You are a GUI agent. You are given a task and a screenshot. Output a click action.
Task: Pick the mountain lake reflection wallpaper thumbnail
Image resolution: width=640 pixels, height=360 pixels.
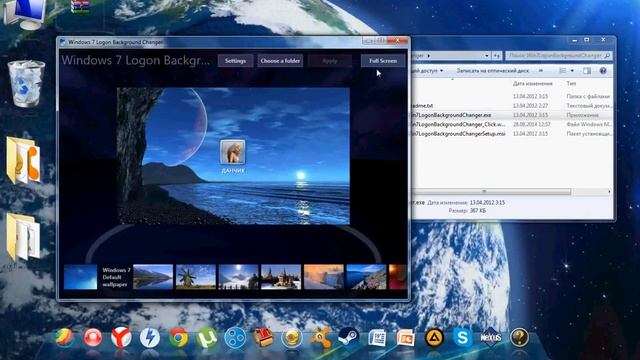pyautogui.click(x=153, y=277)
